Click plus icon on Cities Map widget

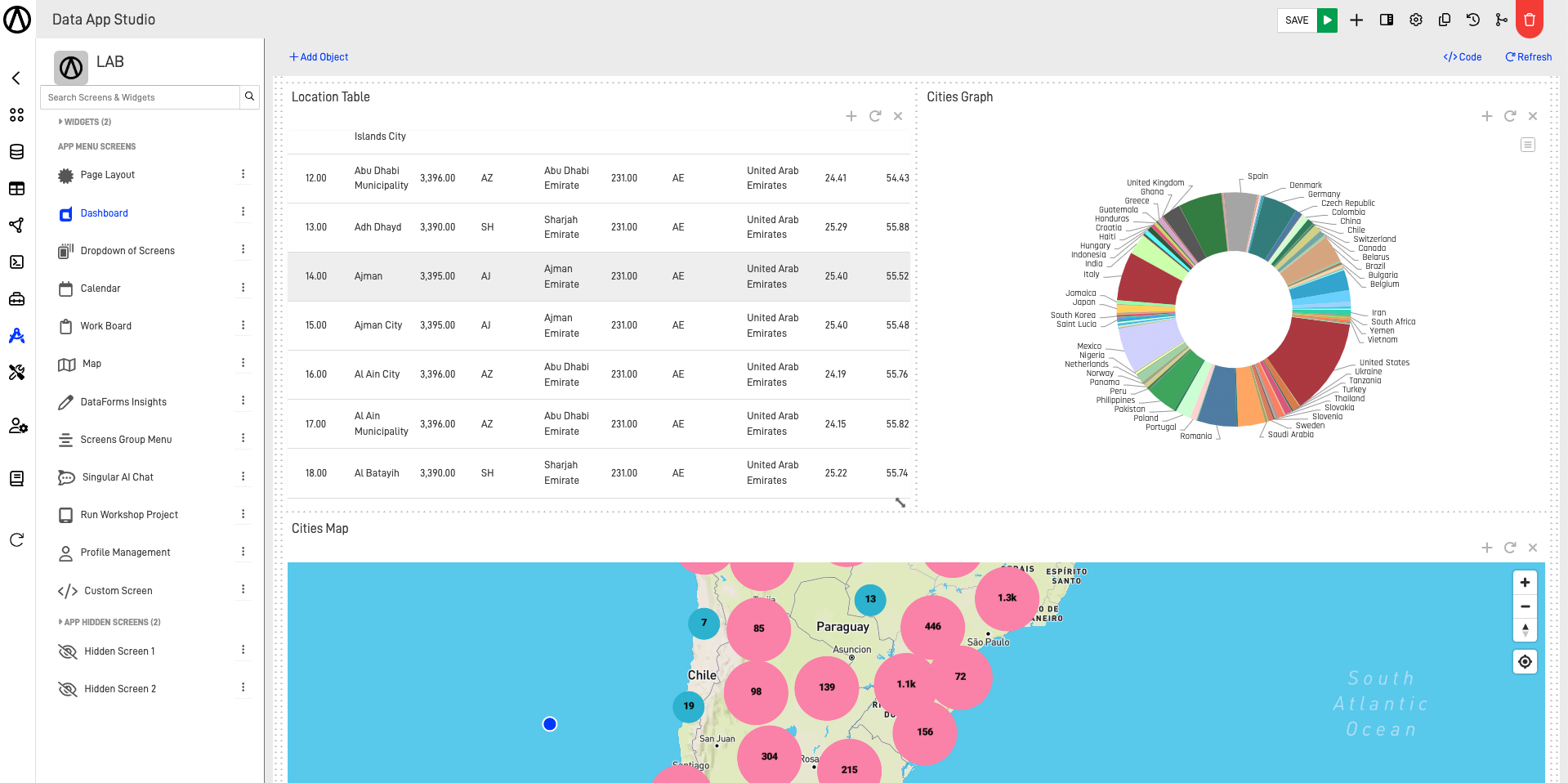(x=1487, y=548)
